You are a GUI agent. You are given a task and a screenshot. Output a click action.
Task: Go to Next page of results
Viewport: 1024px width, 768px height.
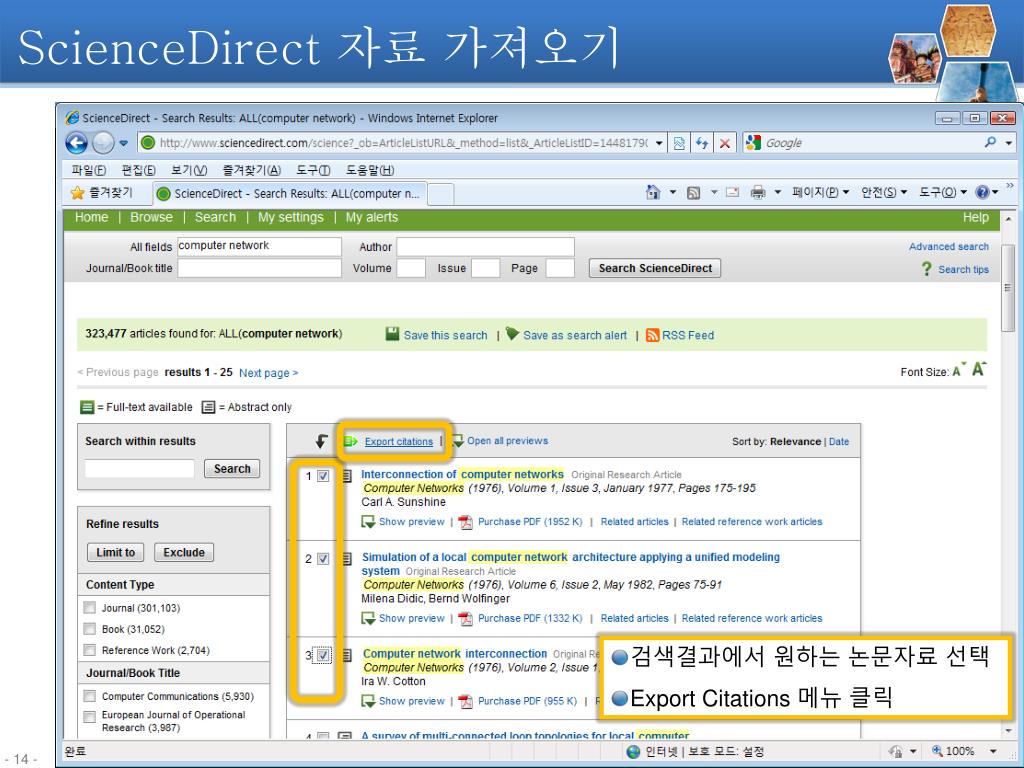[x=268, y=373]
